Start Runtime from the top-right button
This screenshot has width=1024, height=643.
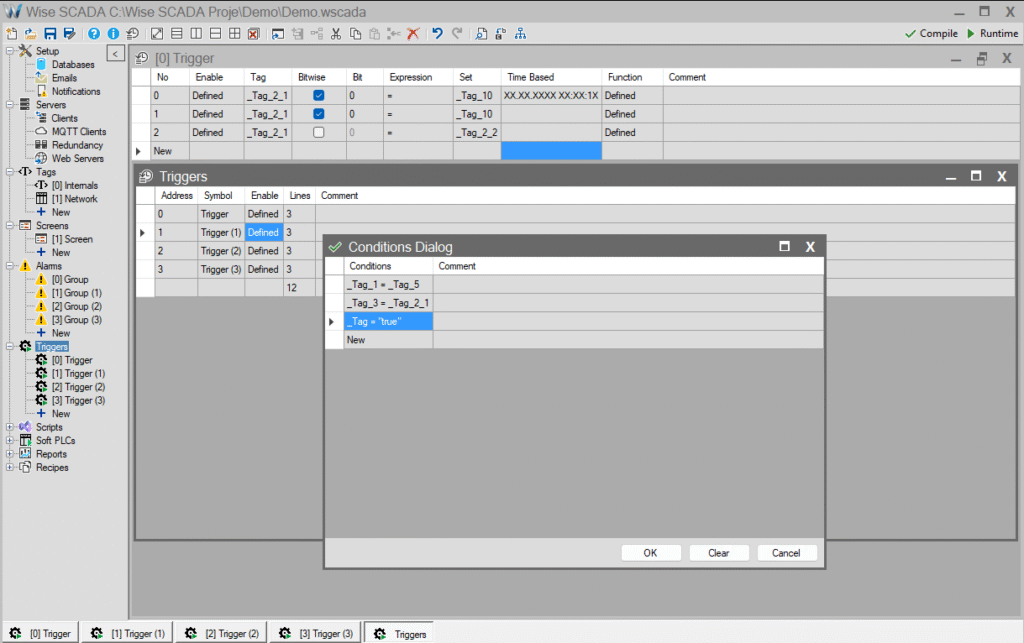(993, 33)
